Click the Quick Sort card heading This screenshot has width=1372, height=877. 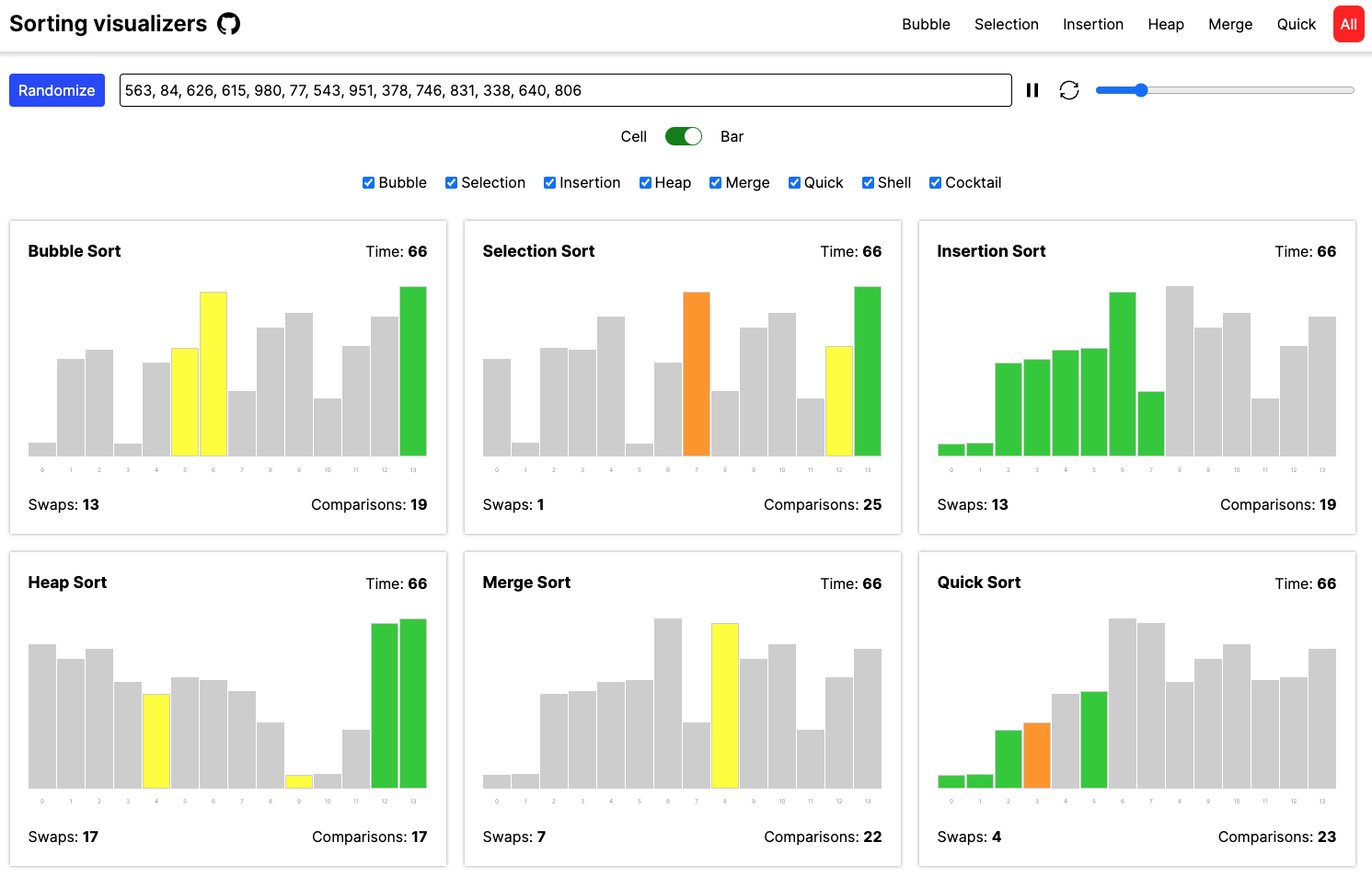979,583
